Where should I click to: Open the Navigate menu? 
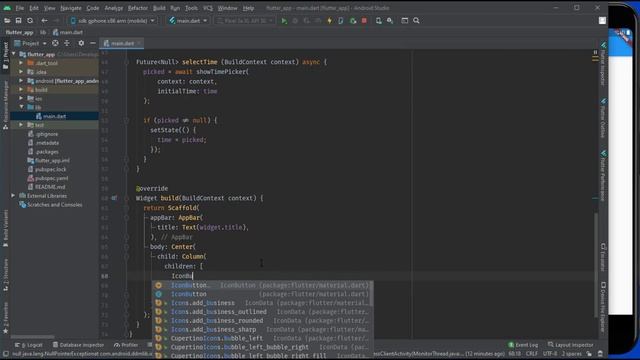pyautogui.click(x=71, y=8)
